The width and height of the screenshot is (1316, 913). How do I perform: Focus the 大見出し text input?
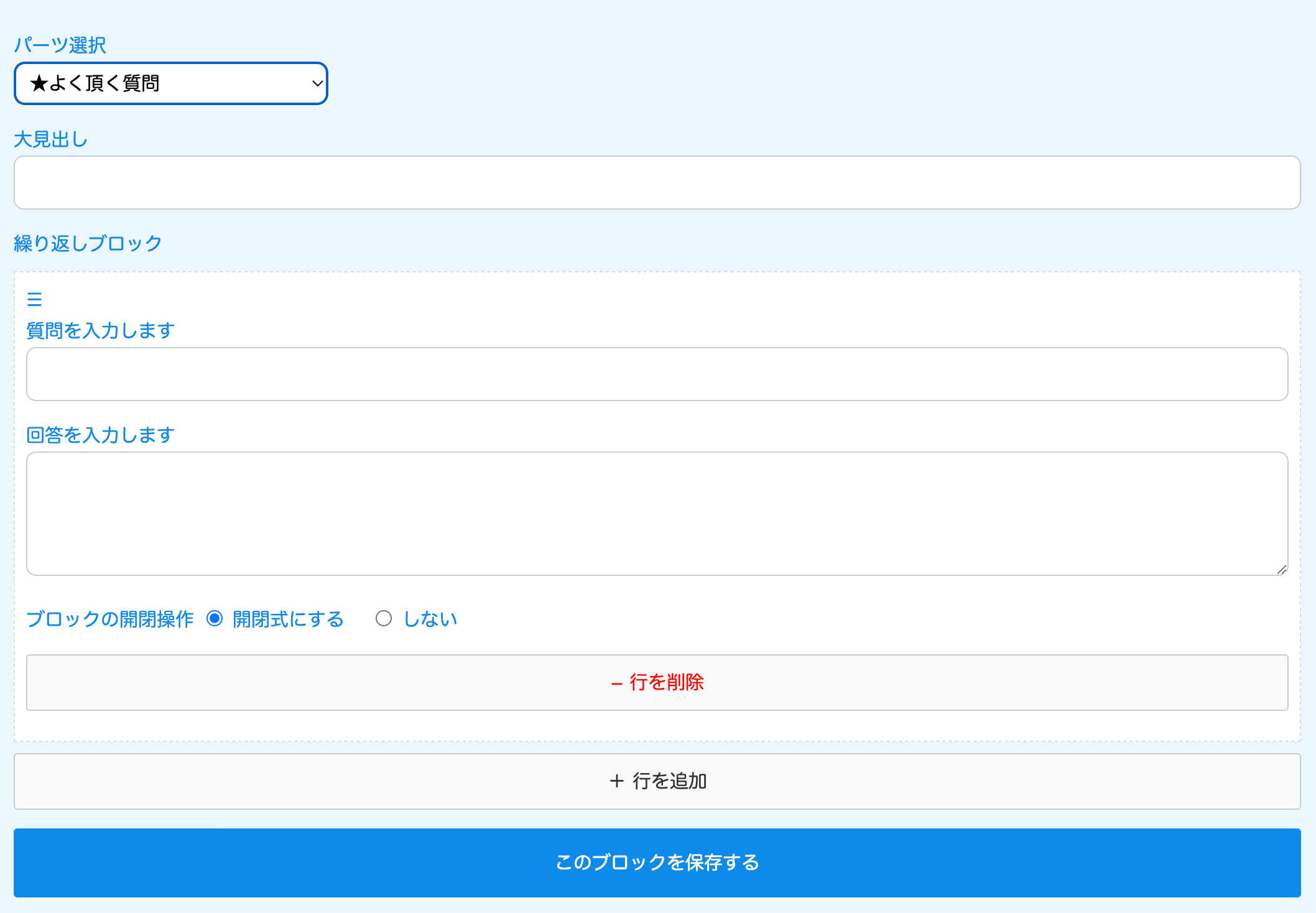[657, 183]
